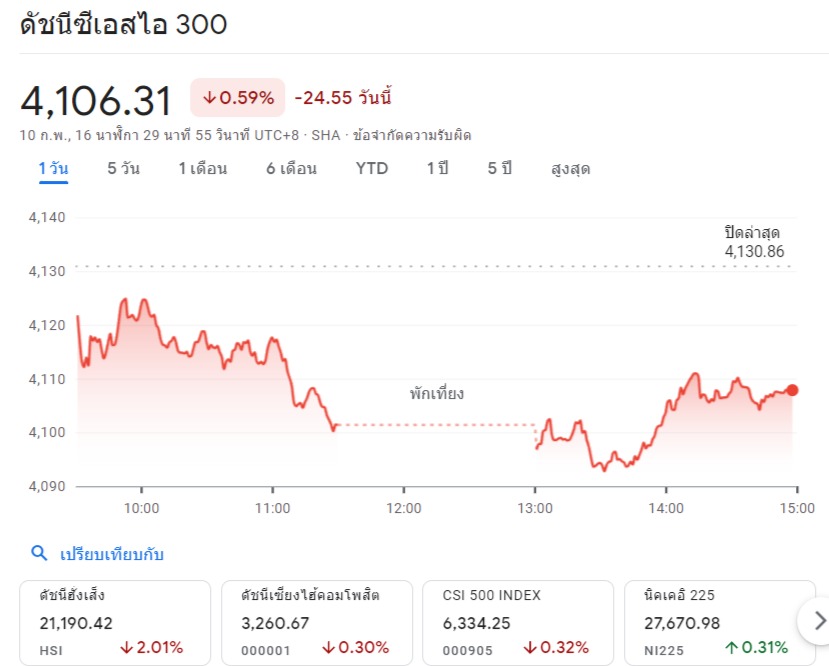Switch to the 1 ปี tab
The image size is (829, 666).
[437, 168]
